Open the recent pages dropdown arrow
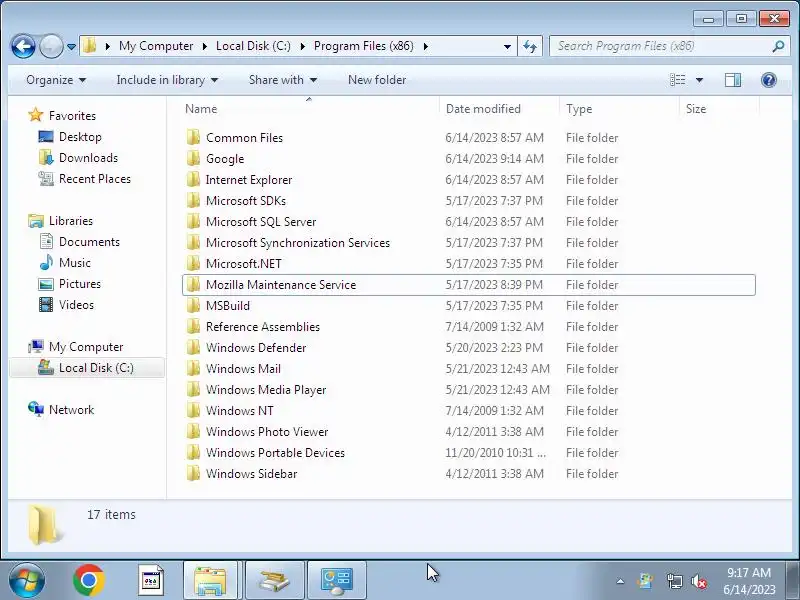This screenshot has height=600, width=800. tap(71, 47)
